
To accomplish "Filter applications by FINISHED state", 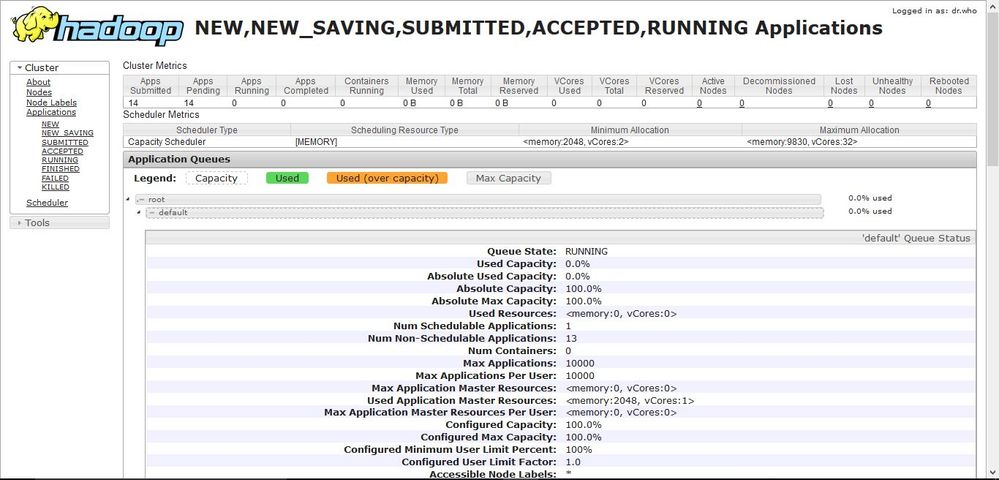I will click(x=61, y=169).
